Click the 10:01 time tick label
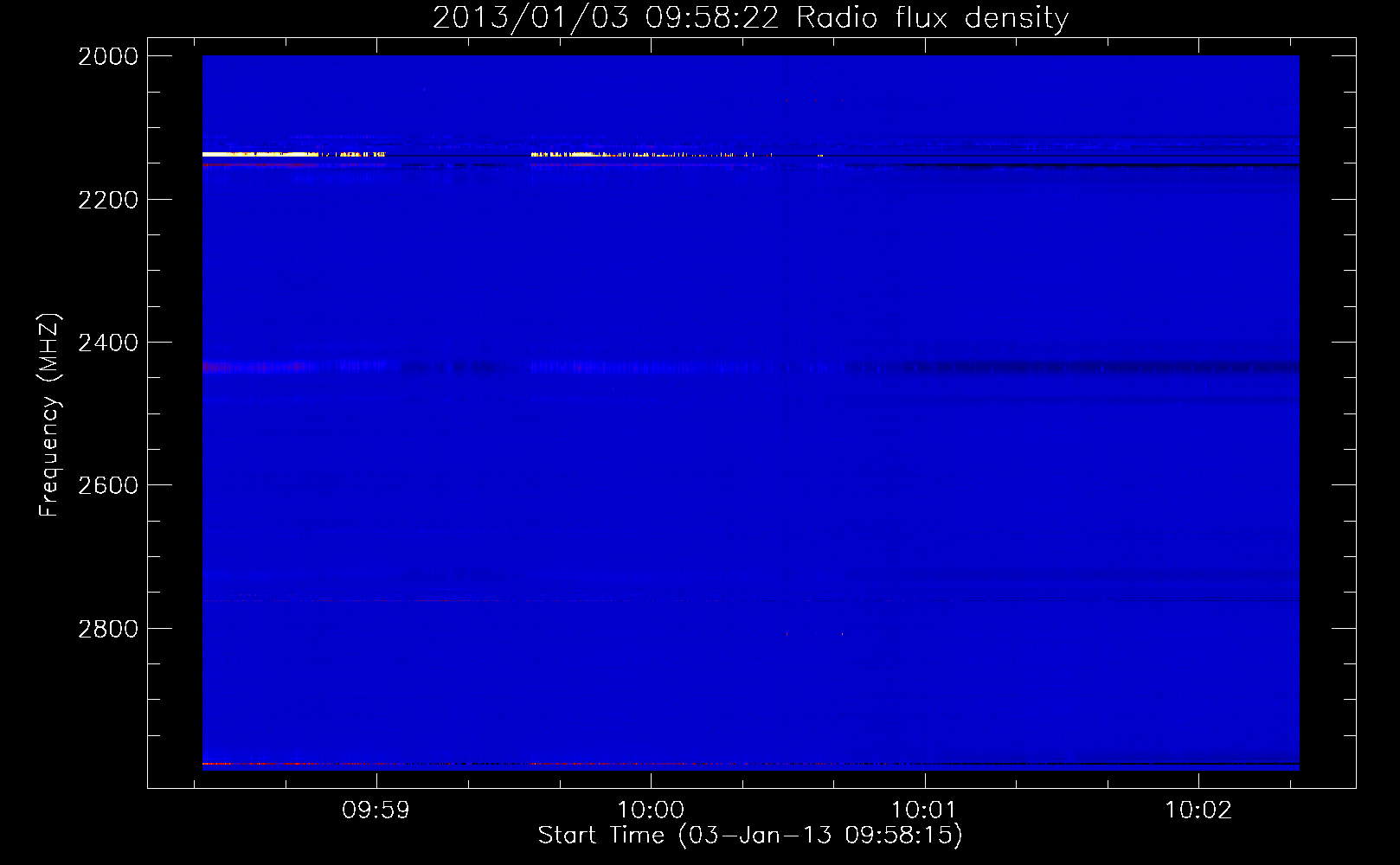Viewport: 1400px width, 865px height. [x=924, y=811]
